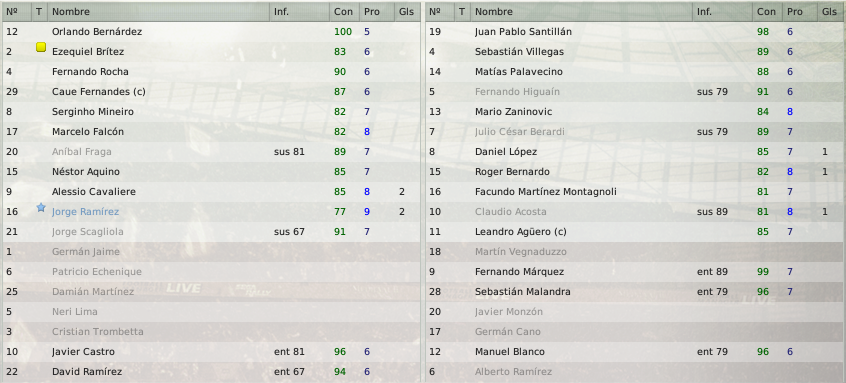
Task: Click the T column header in left table
Action: (x=39, y=11)
